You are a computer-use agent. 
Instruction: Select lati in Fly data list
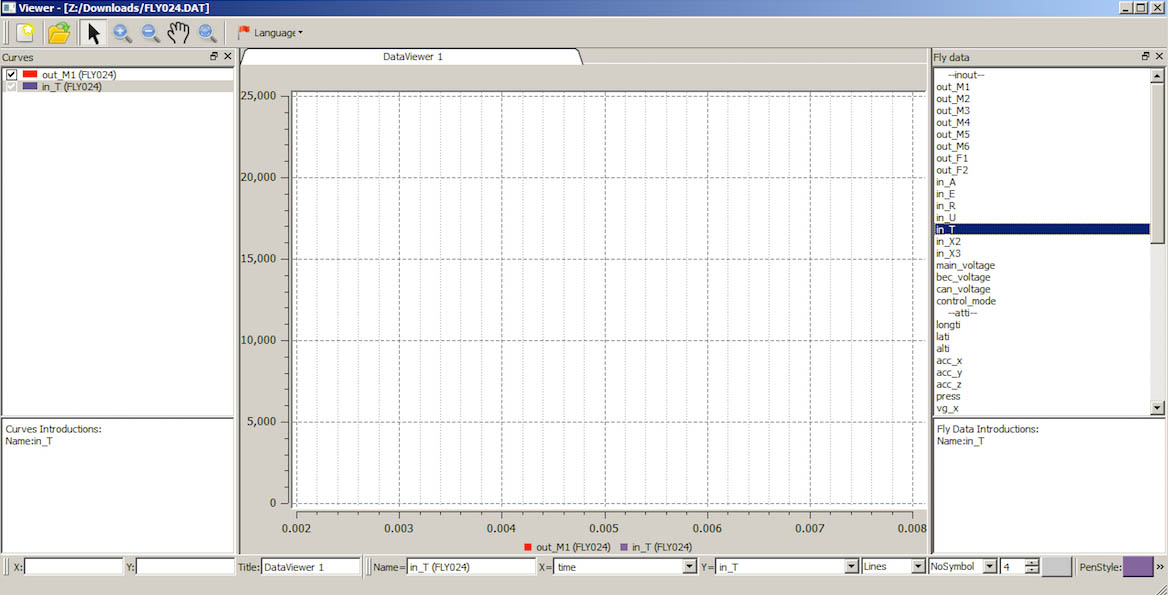(x=1042, y=337)
